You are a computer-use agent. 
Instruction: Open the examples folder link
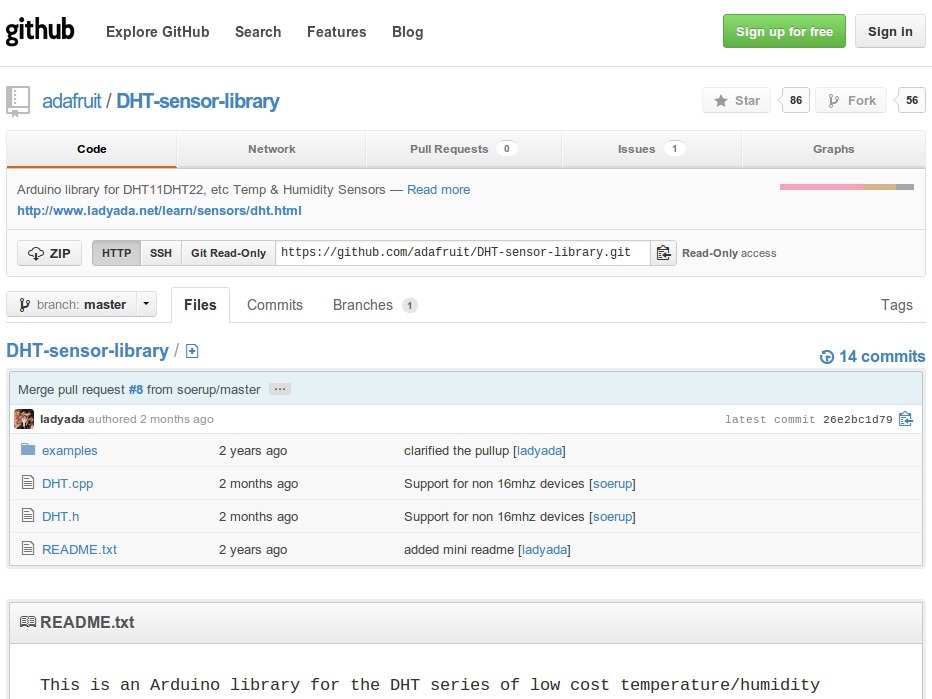pyautogui.click(x=70, y=451)
